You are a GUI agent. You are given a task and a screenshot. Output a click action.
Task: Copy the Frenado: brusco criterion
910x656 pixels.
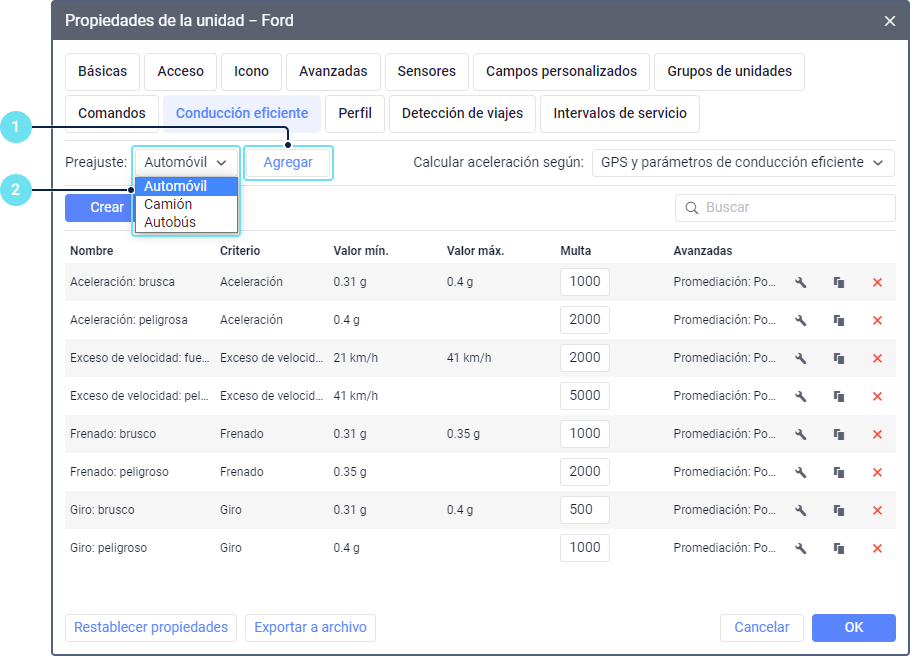839,434
